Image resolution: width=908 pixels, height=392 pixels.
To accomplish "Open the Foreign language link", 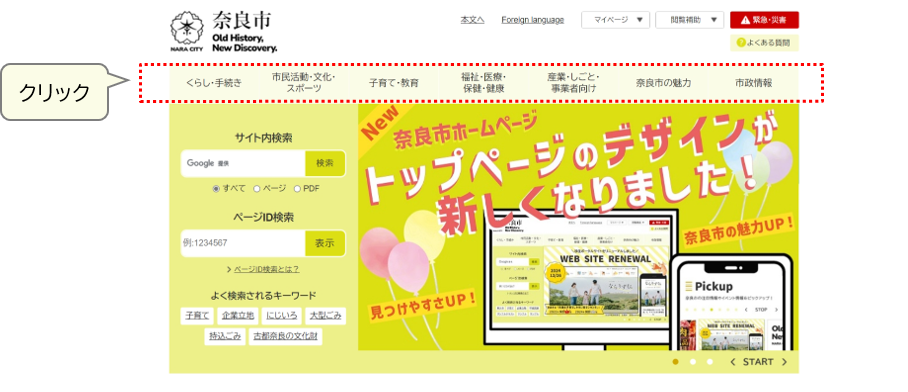I will click(x=532, y=20).
